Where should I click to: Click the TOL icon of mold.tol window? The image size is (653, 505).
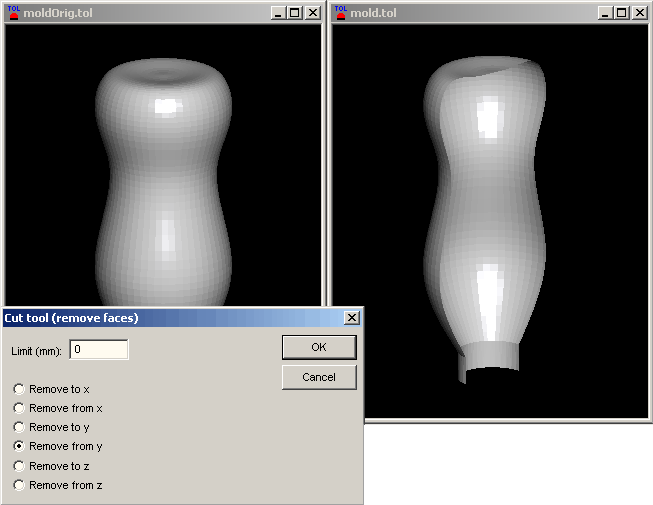[x=341, y=12]
